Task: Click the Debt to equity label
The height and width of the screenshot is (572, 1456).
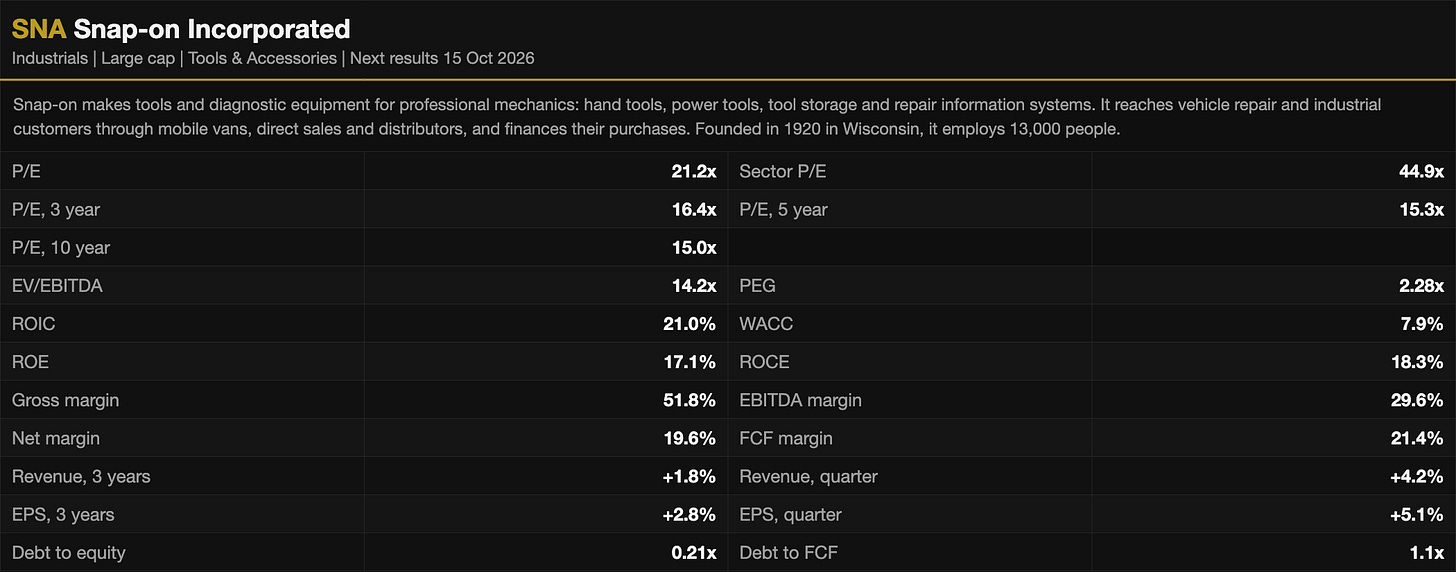Action: pos(69,552)
